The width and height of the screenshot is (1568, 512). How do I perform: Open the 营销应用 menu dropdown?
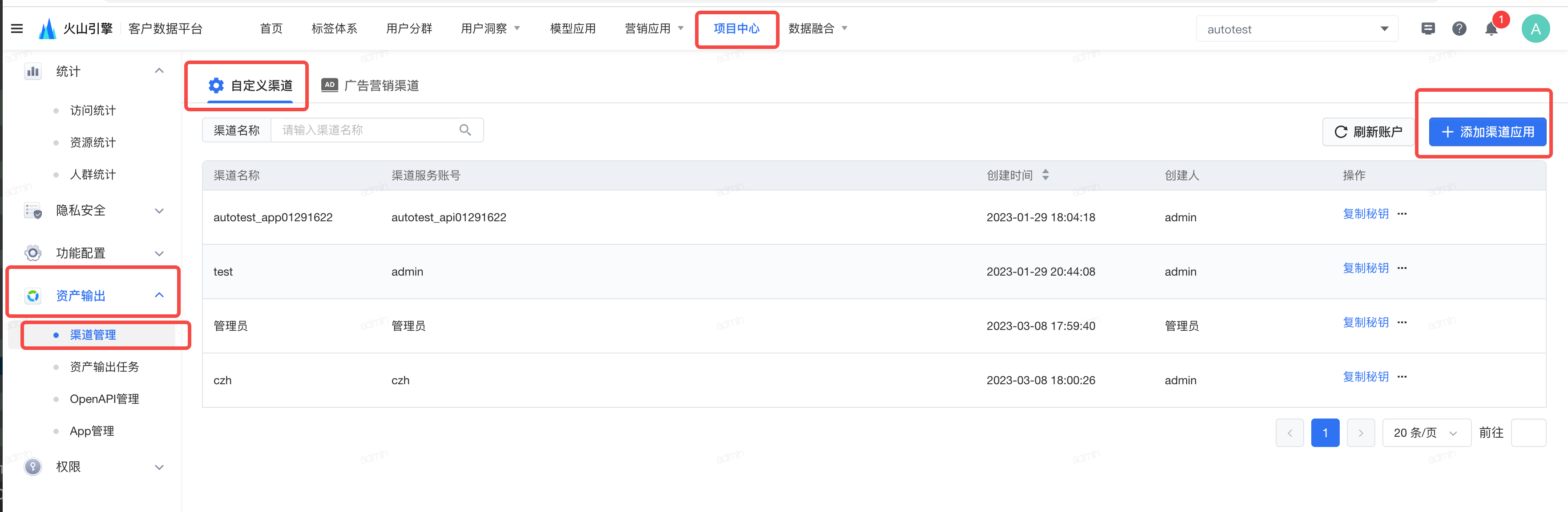click(x=655, y=28)
